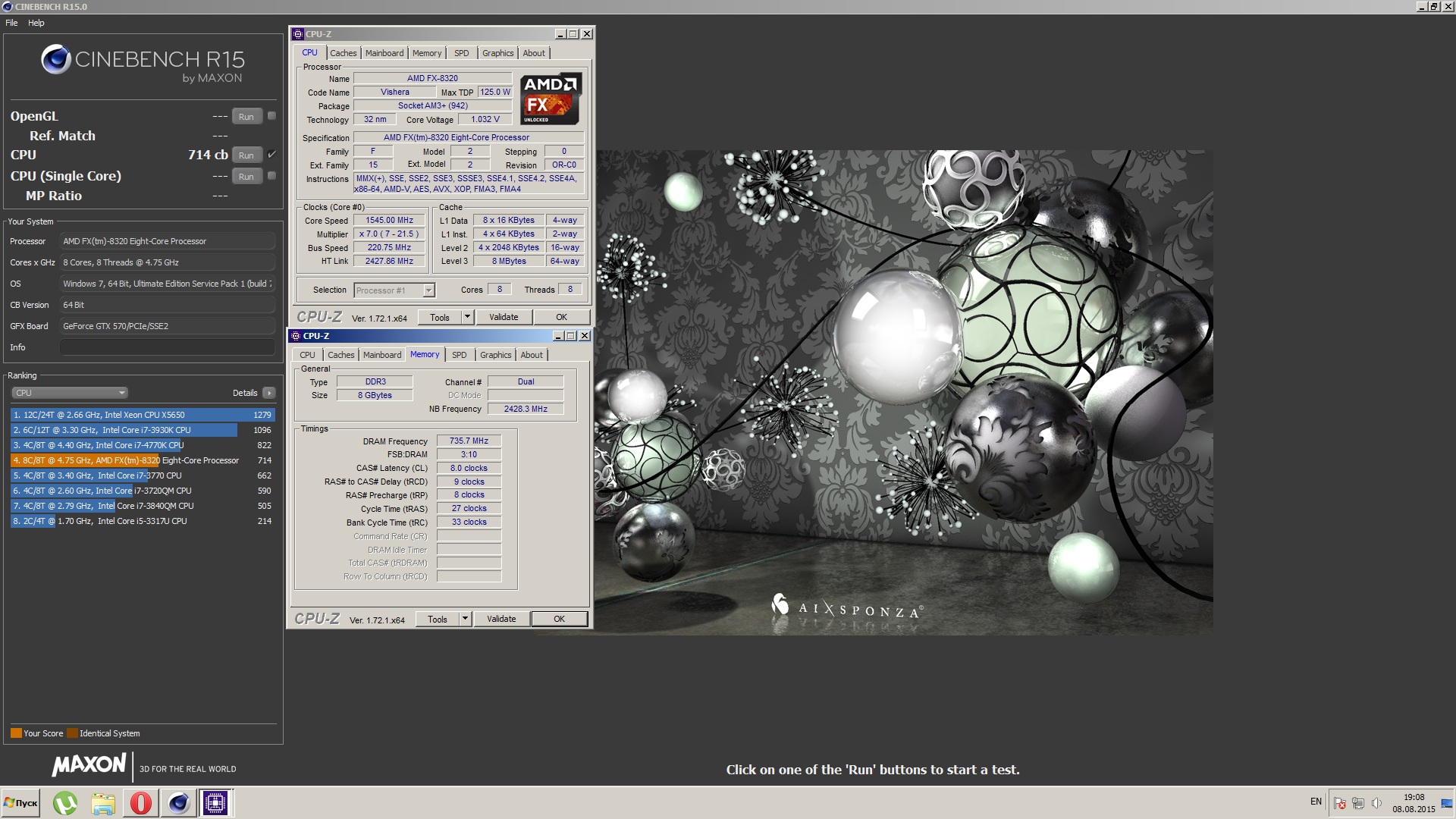Select the Xeon X5650 ranking bar
The width and height of the screenshot is (1456, 819).
tap(143, 415)
